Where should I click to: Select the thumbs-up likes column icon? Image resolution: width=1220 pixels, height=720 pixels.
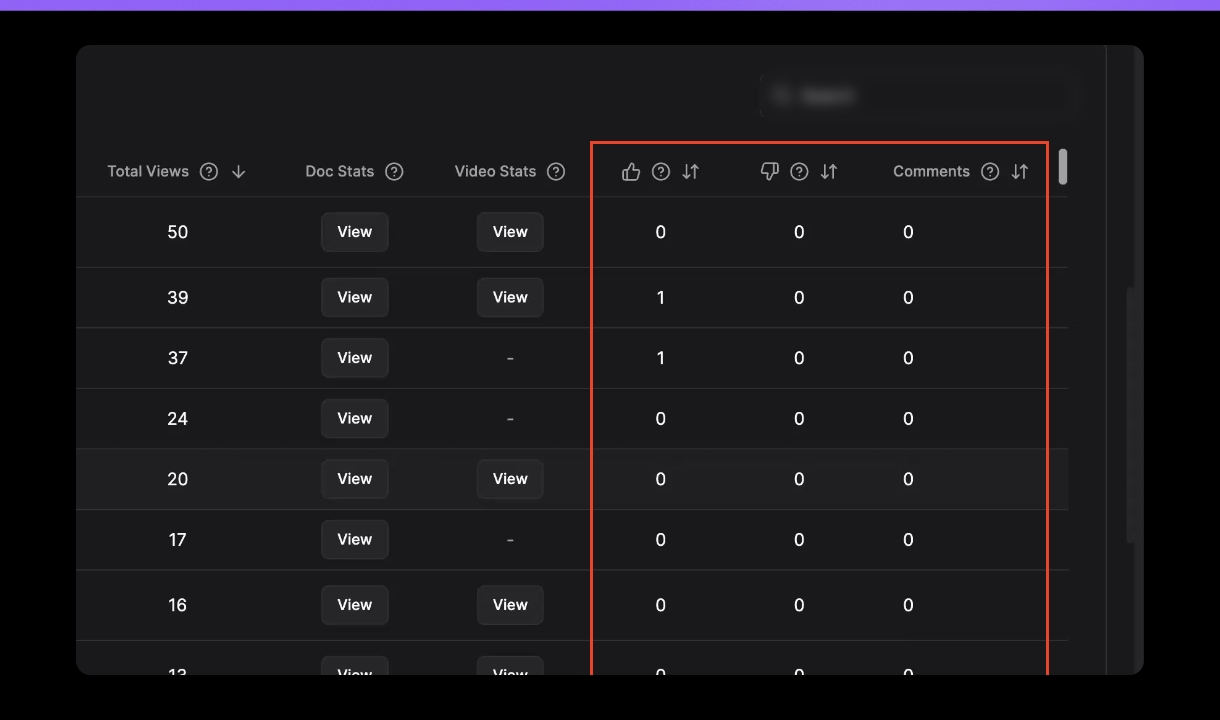631,172
